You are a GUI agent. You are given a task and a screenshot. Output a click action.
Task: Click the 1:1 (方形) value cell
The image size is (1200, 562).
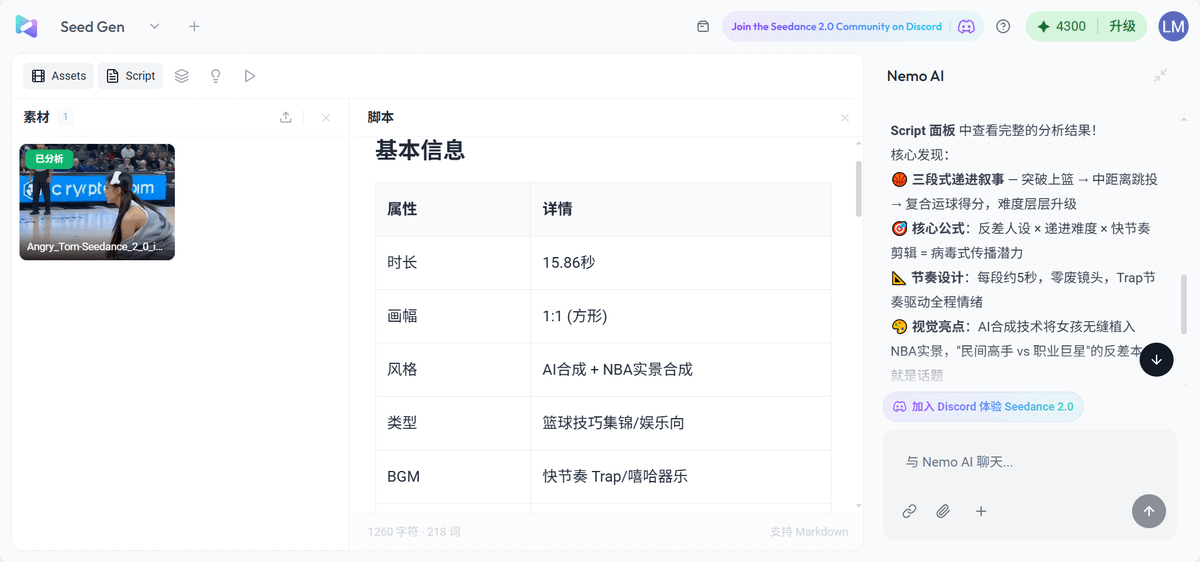[575, 316]
